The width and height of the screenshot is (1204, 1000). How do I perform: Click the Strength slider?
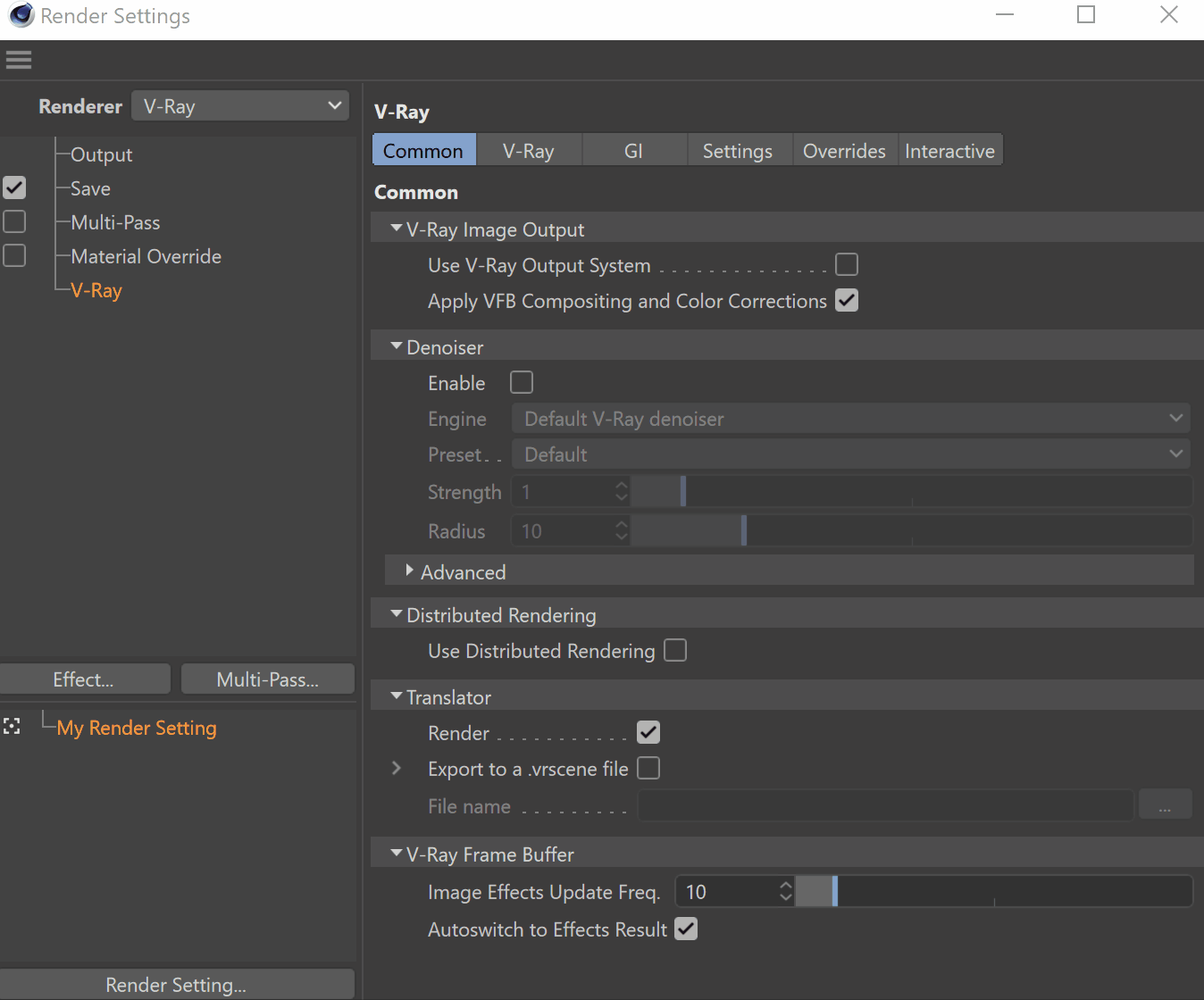(x=911, y=491)
